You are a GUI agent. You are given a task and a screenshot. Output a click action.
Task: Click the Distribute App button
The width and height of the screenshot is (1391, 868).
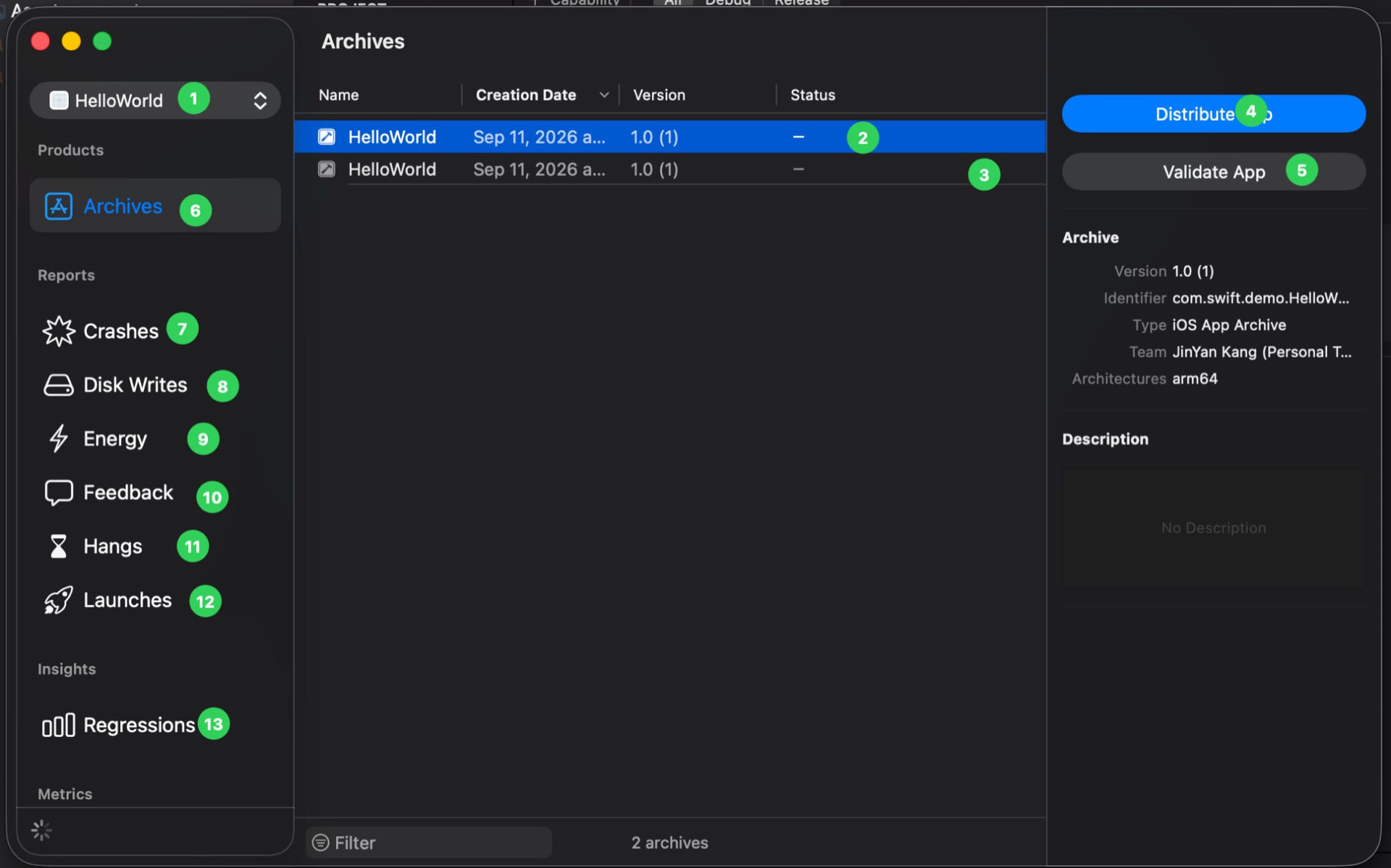[1214, 114]
